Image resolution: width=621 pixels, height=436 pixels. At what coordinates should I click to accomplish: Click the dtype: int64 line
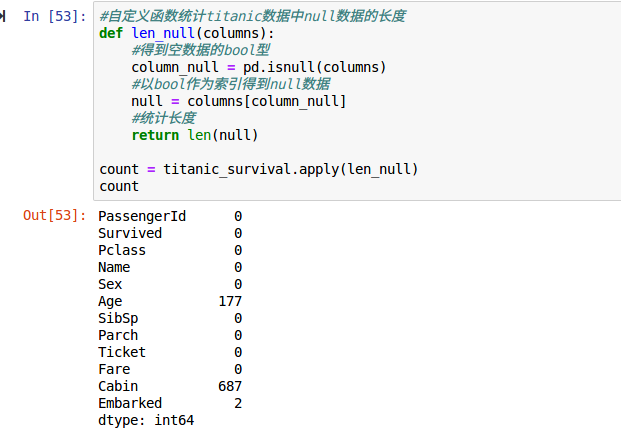pyautogui.click(x=146, y=421)
